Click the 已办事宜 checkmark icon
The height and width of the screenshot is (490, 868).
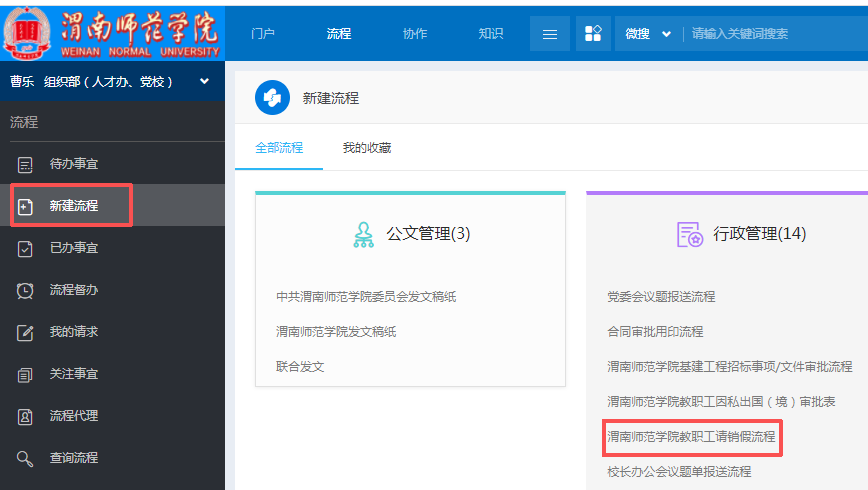[25, 248]
